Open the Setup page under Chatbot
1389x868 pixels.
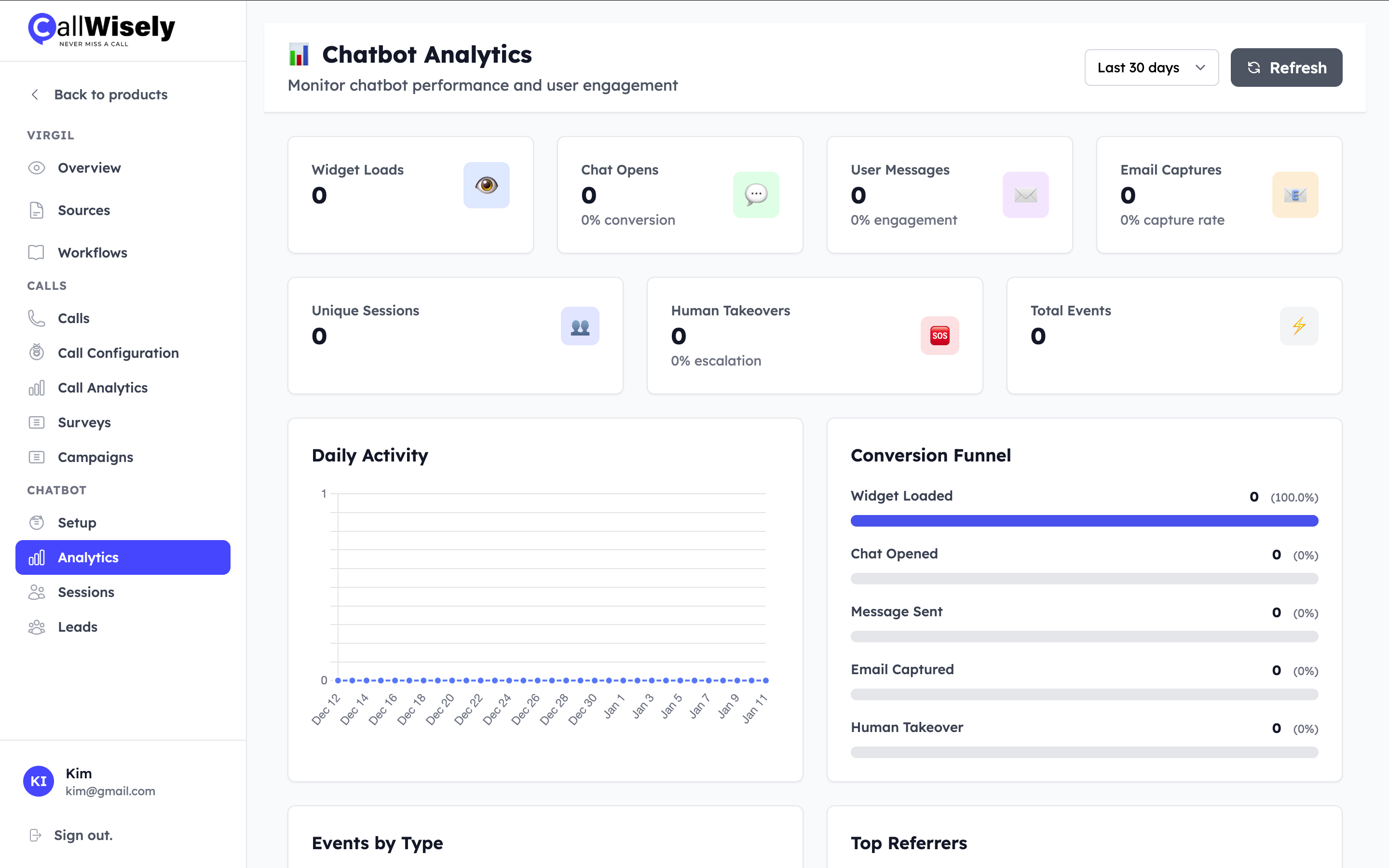(76, 522)
